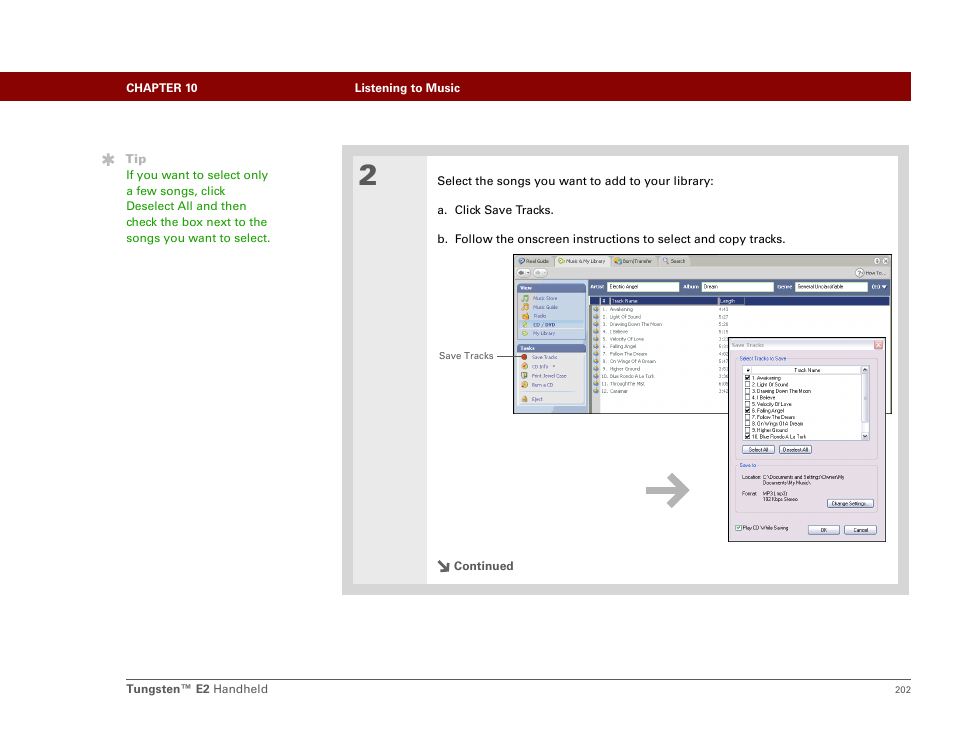Click the speaker icon beside Follow The Dream

[x=596, y=354]
